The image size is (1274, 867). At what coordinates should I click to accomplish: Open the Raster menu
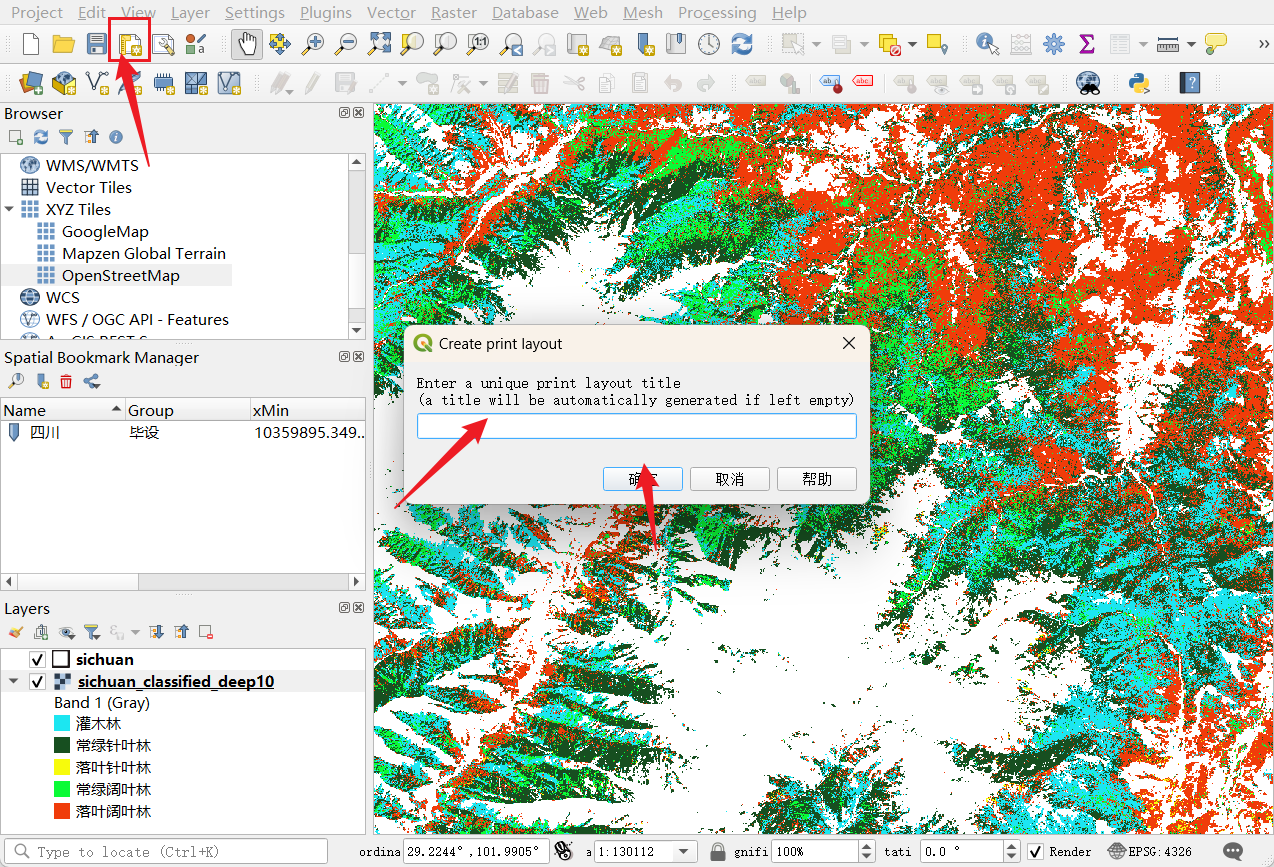tap(453, 13)
